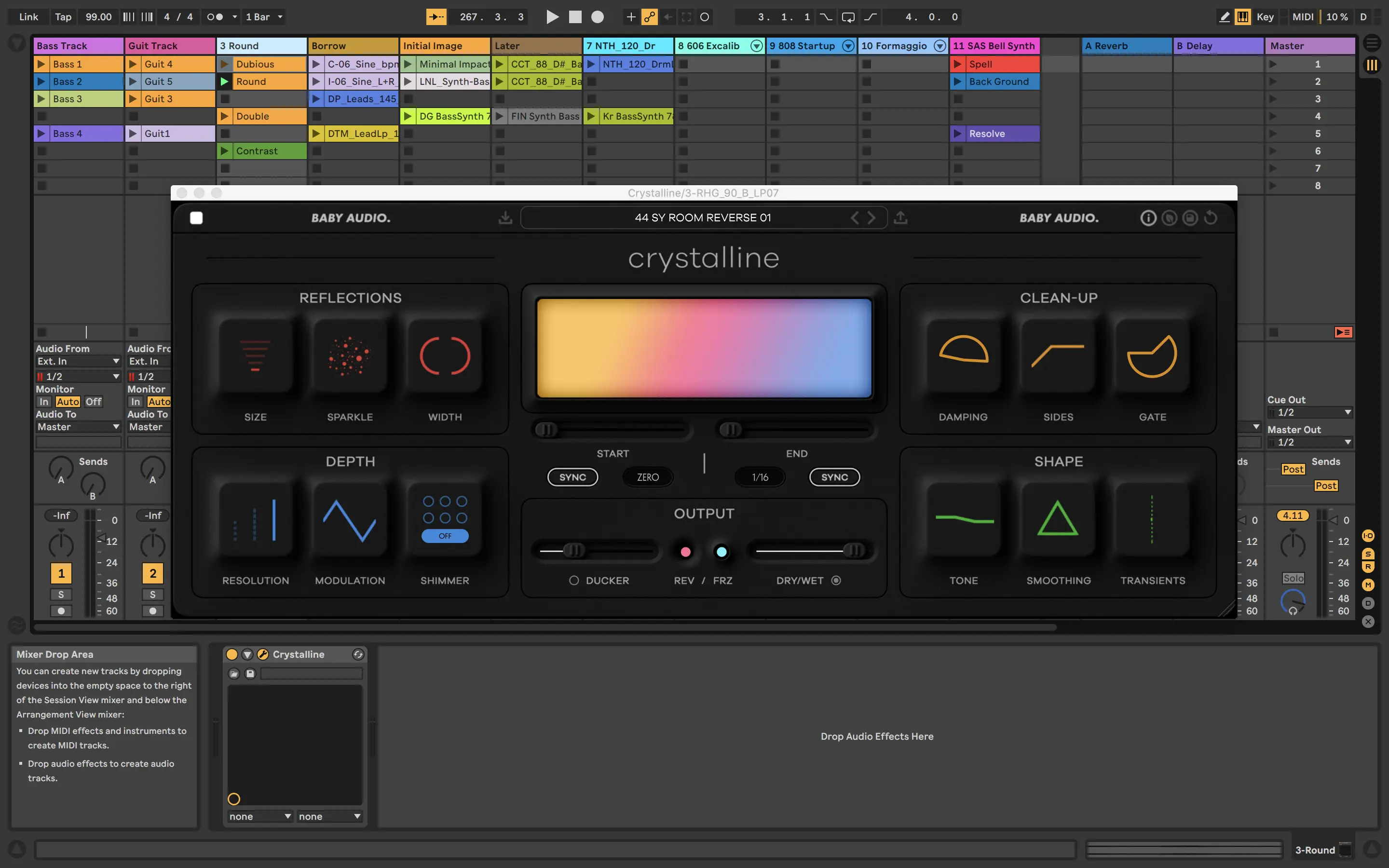
Task: Expand the Cue Out 1/2 dropdown
Action: coord(1309,412)
